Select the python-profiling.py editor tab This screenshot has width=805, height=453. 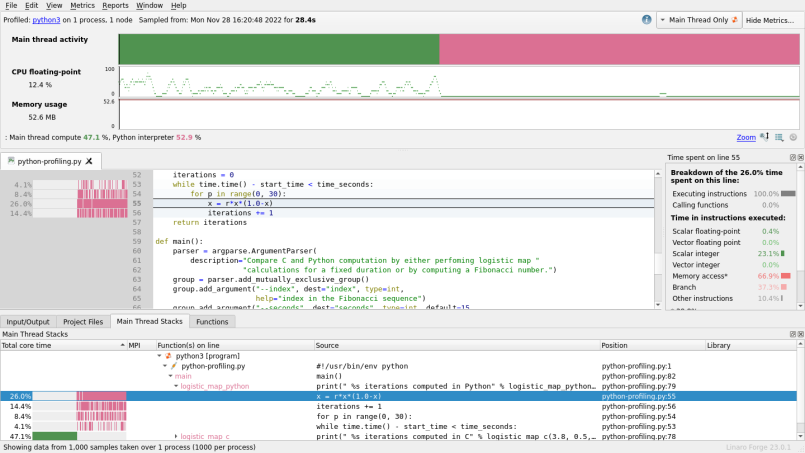tap(49, 161)
